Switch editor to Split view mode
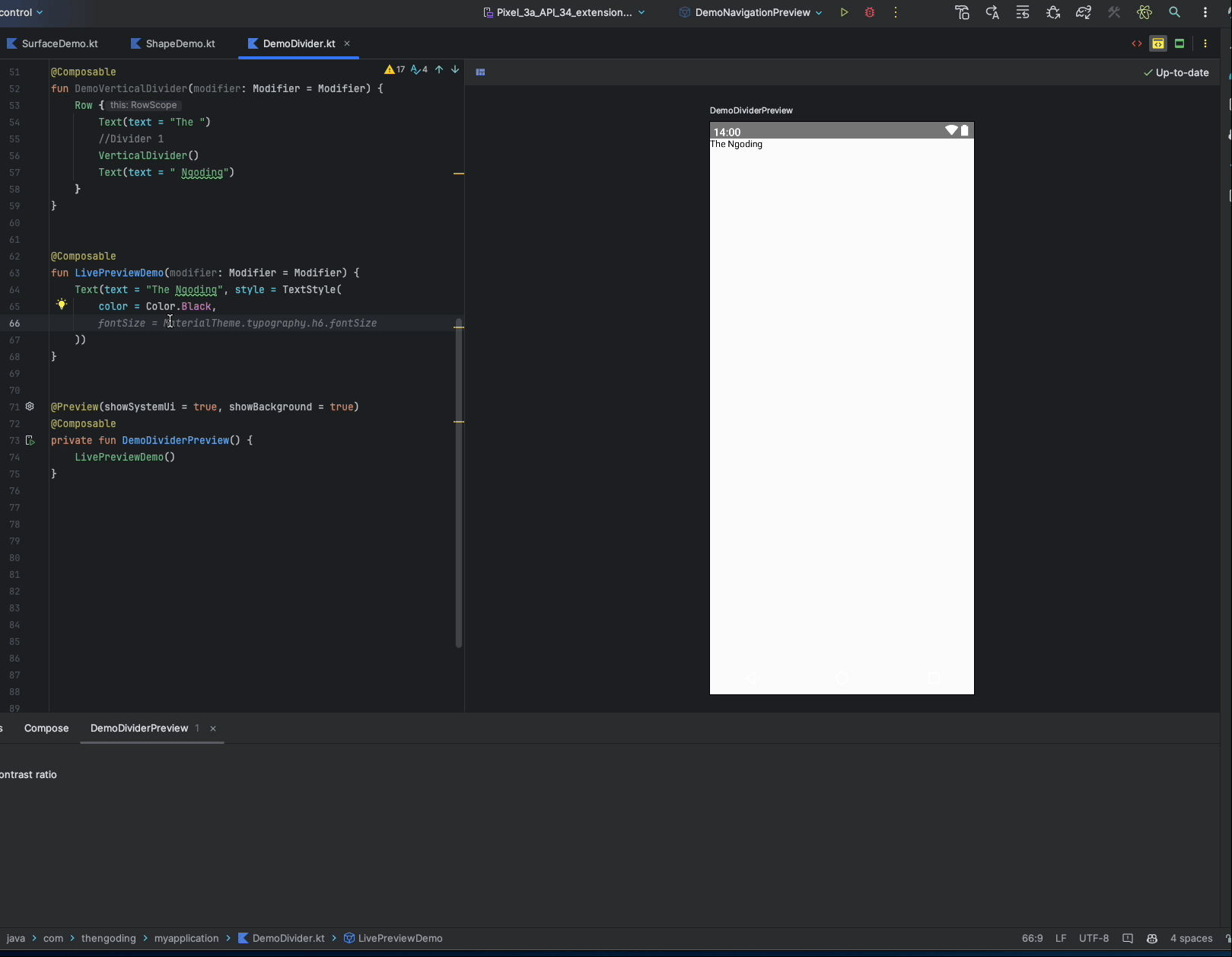 (x=1157, y=43)
